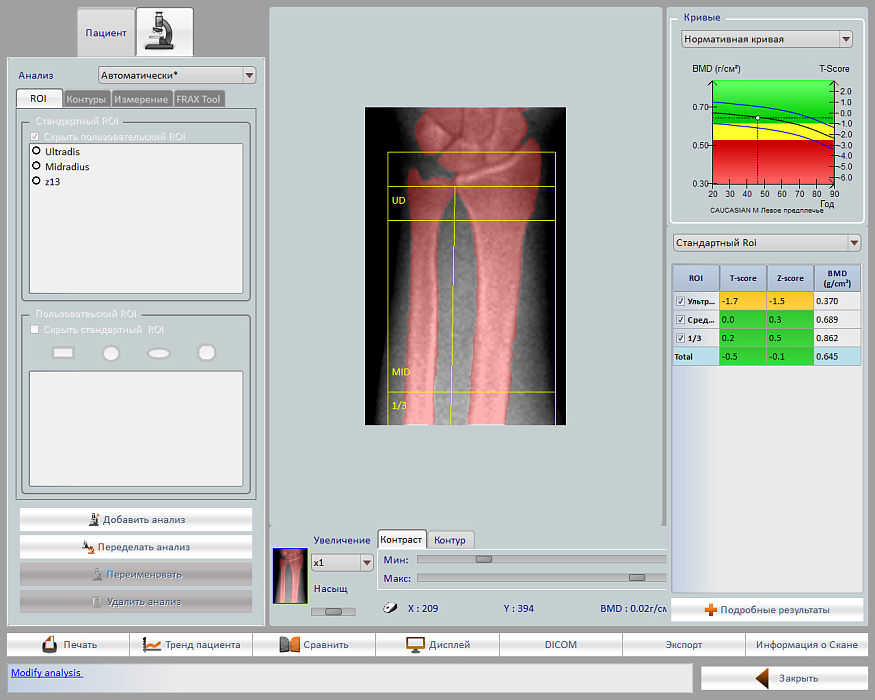Uncheck the Ультра ROI row checkbox
875x700 pixels.
(680, 301)
